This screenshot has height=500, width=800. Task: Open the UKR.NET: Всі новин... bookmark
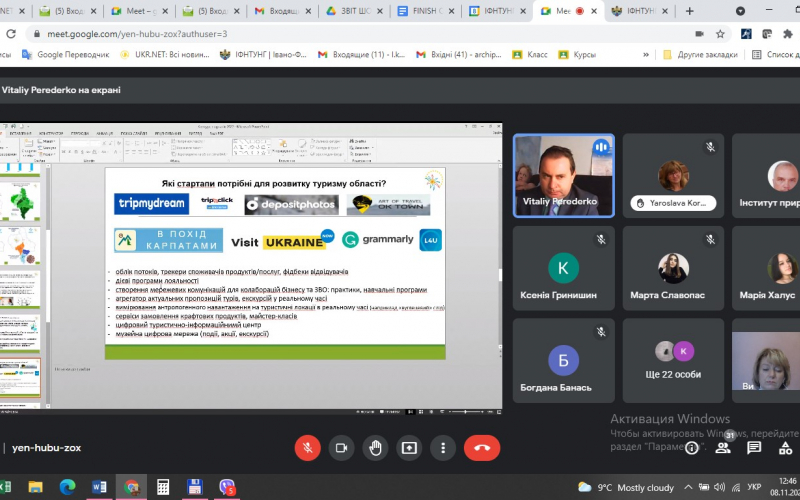(x=165, y=55)
